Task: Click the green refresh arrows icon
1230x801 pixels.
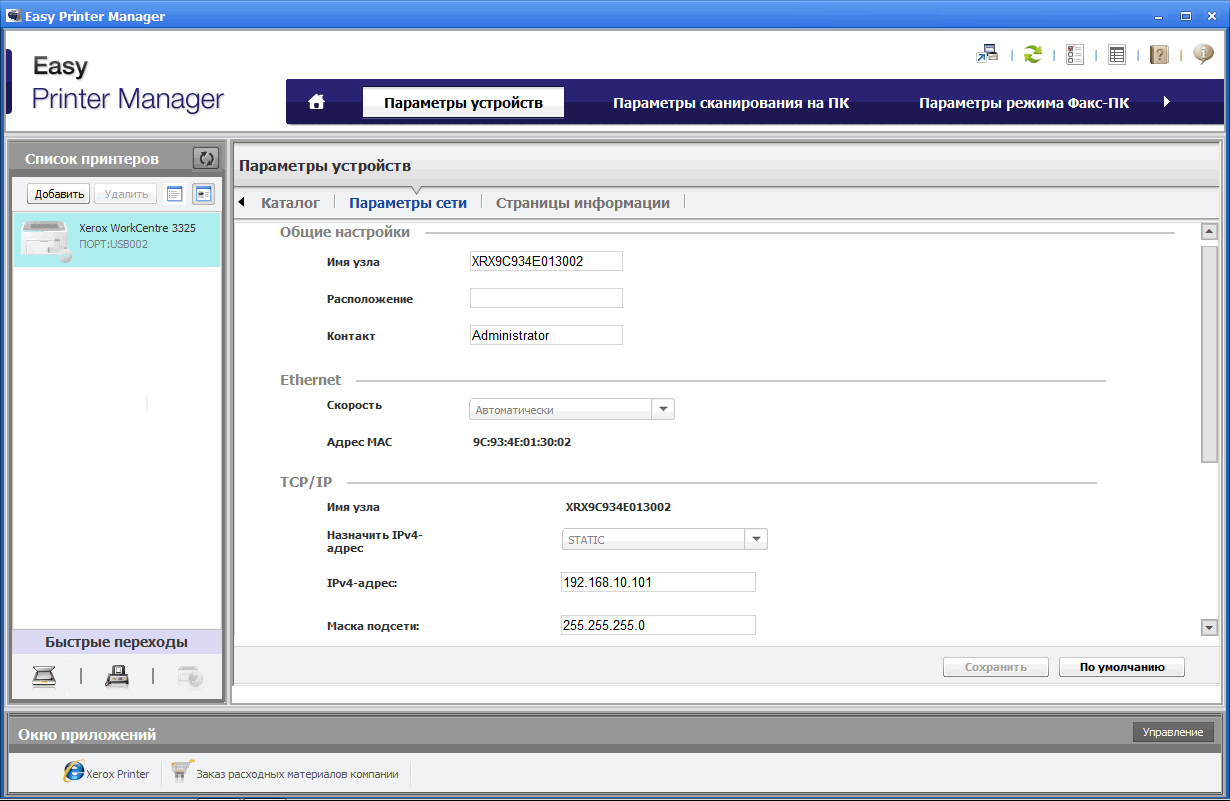Action: coord(1033,54)
